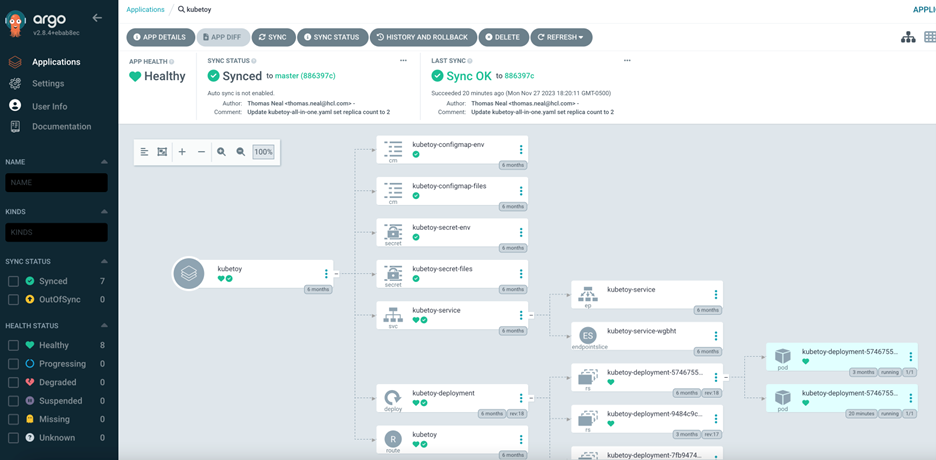Click the zoom out magnifier icon

pos(241,152)
